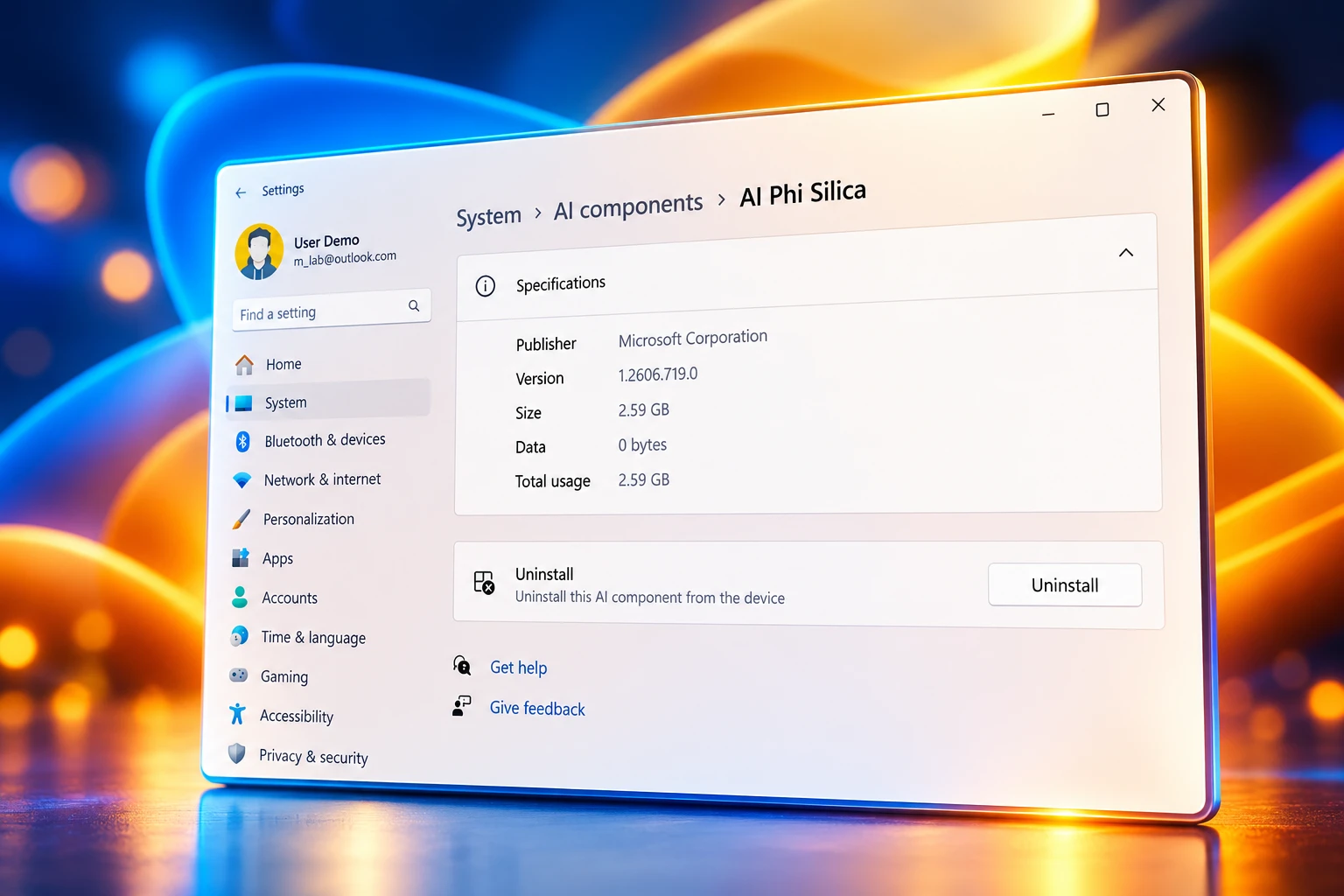Click the Time & language globe icon

coord(239,636)
